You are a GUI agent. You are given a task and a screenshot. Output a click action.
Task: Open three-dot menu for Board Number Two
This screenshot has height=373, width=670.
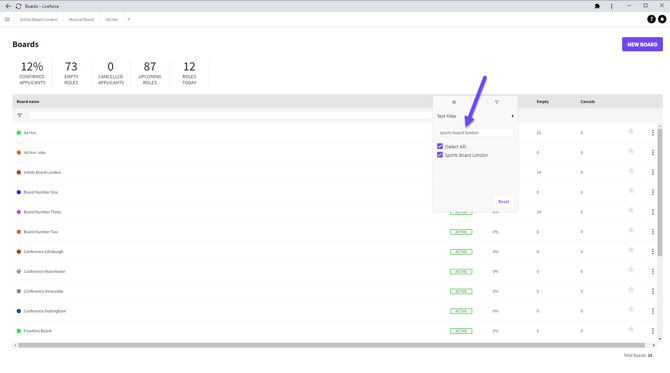click(x=653, y=232)
